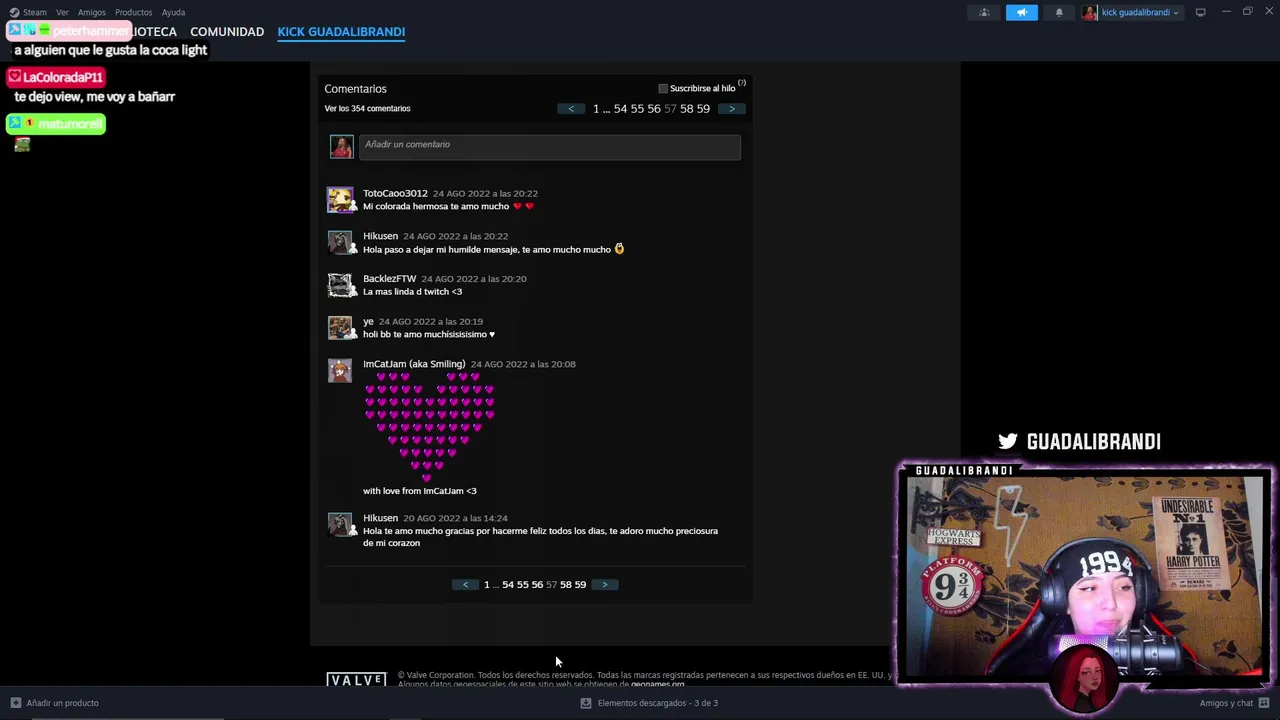The height and width of the screenshot is (720, 1280).
Task: Click the Añadir un producto label
Action: 62,703
